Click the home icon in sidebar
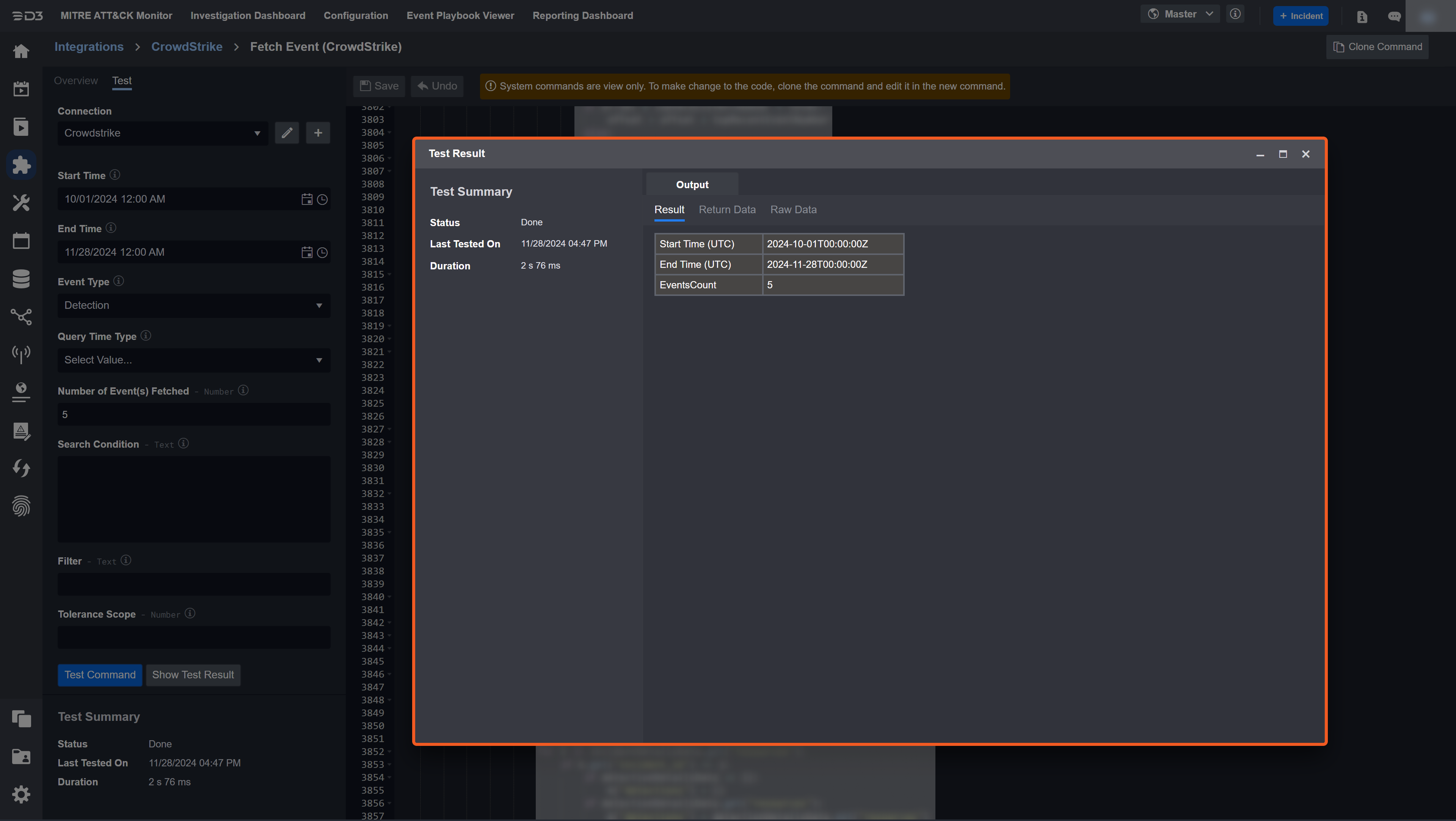This screenshot has height=821, width=1456. tap(21, 52)
